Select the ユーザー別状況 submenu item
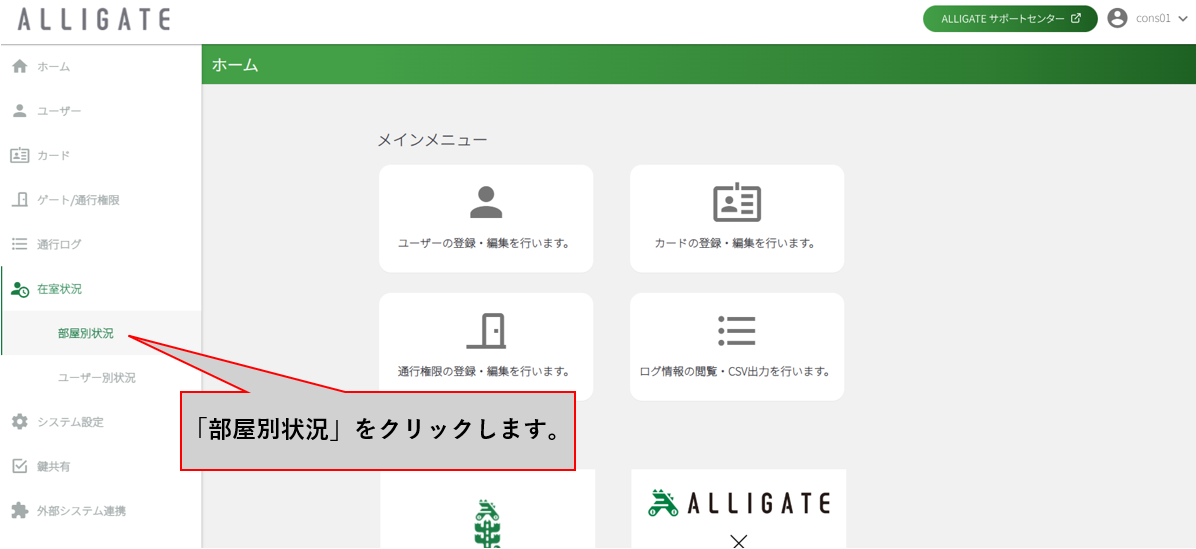1196x549 pixels. (x=101, y=377)
